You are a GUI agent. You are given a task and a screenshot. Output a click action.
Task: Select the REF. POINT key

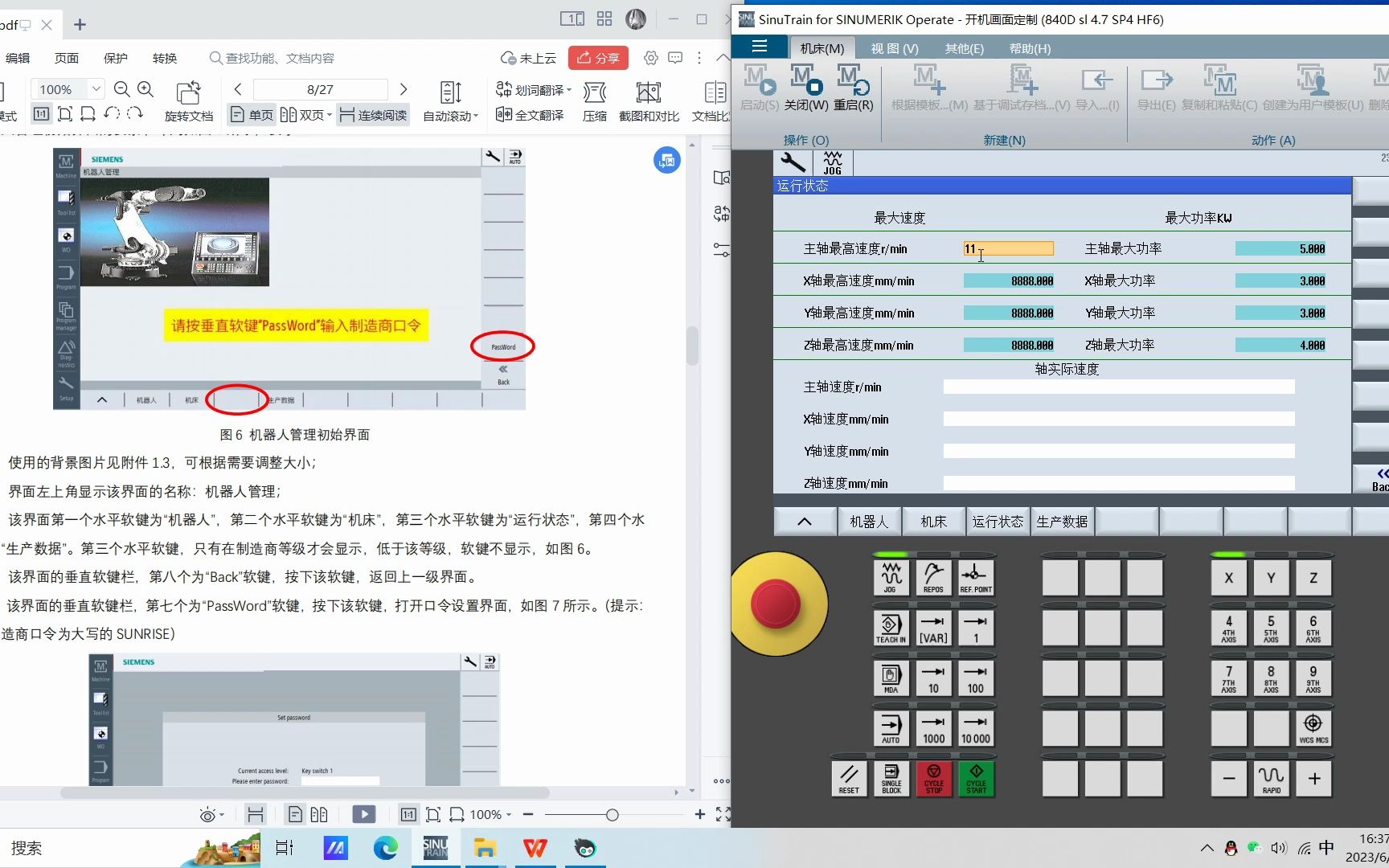[x=976, y=577]
